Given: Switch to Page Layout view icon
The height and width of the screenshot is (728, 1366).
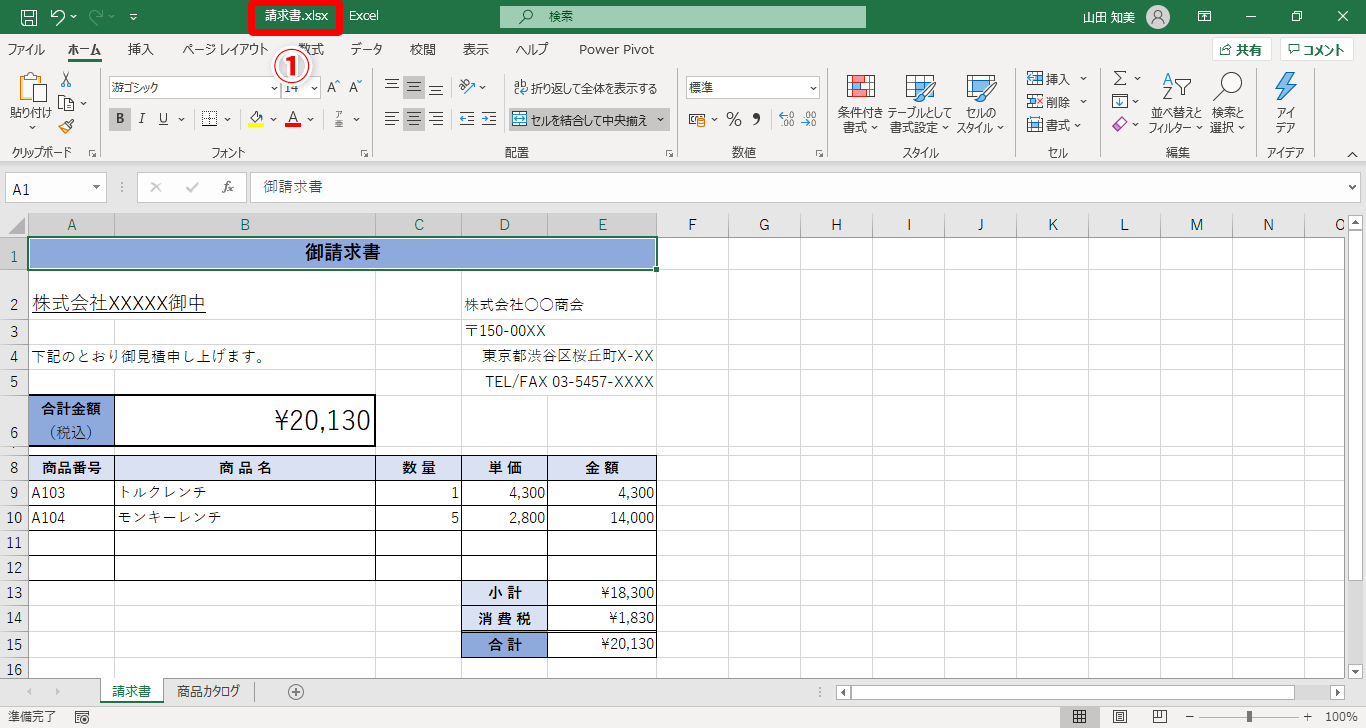Looking at the screenshot, I should [x=1119, y=717].
